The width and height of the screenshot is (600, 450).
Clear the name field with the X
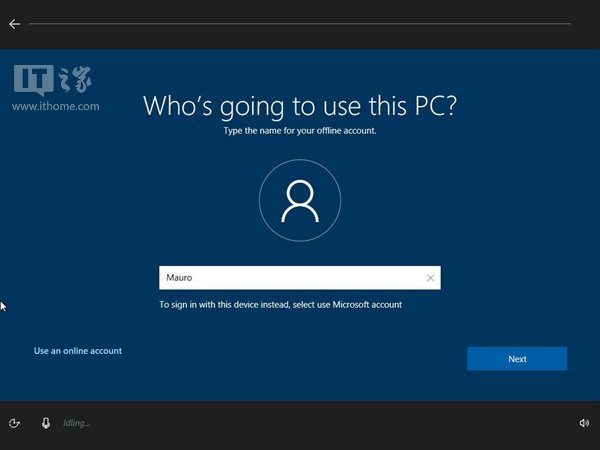click(x=430, y=278)
